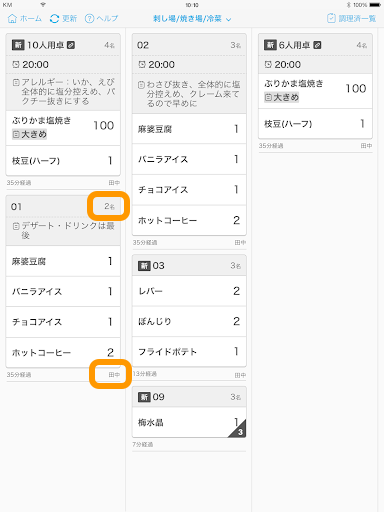Open ticket 01 header
The width and height of the screenshot is (384, 512).
pyautogui.click(x=63, y=207)
